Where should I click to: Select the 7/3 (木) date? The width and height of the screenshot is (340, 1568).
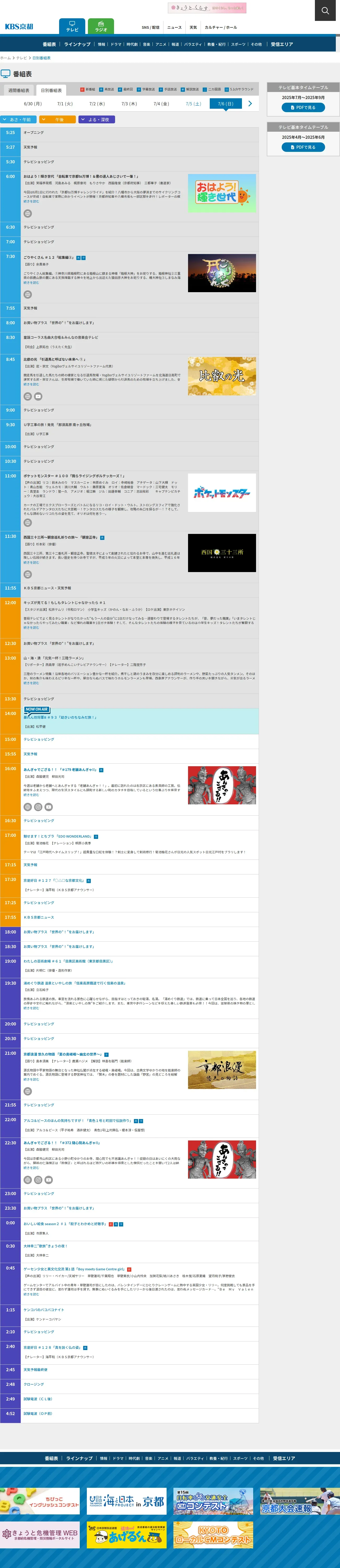[x=129, y=104]
